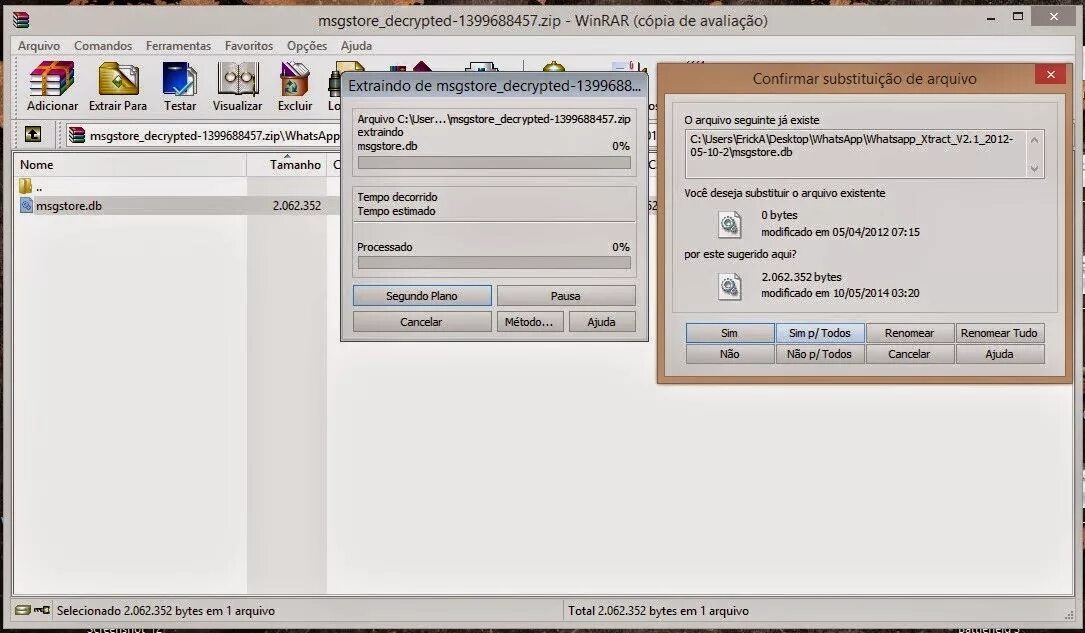Click Sim to replace the file
Screen dimensions: 1085x633
pos(729,333)
